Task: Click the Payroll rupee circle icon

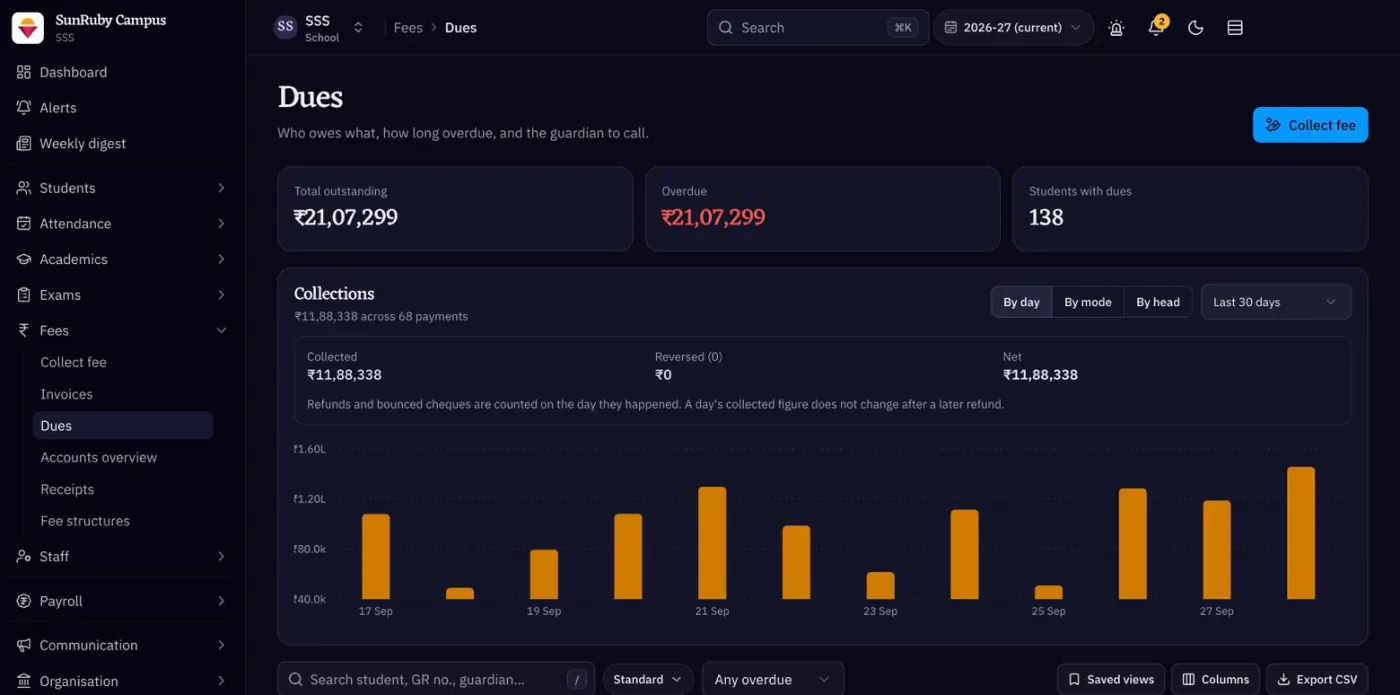Action: tap(24, 601)
